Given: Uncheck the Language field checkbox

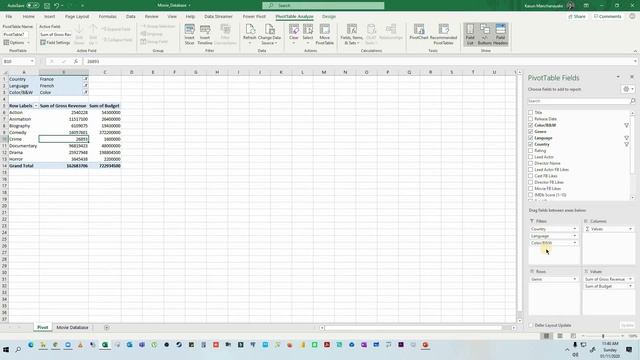Looking at the screenshot, I should click(x=531, y=138).
